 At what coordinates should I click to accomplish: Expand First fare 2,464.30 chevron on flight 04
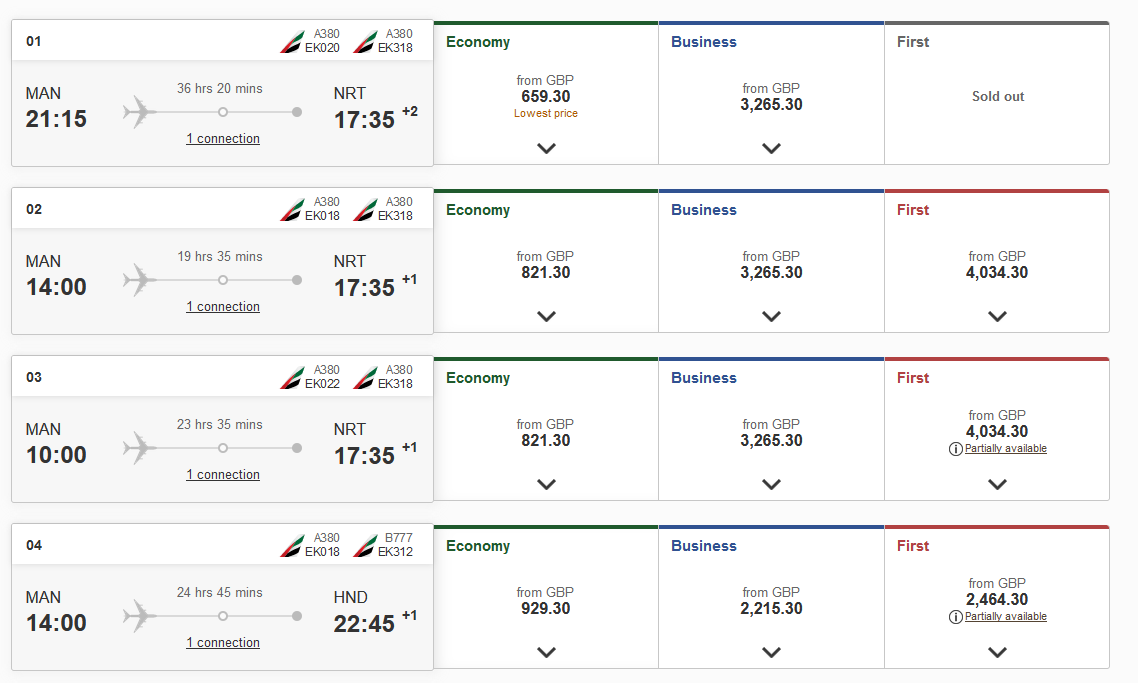pos(997,653)
